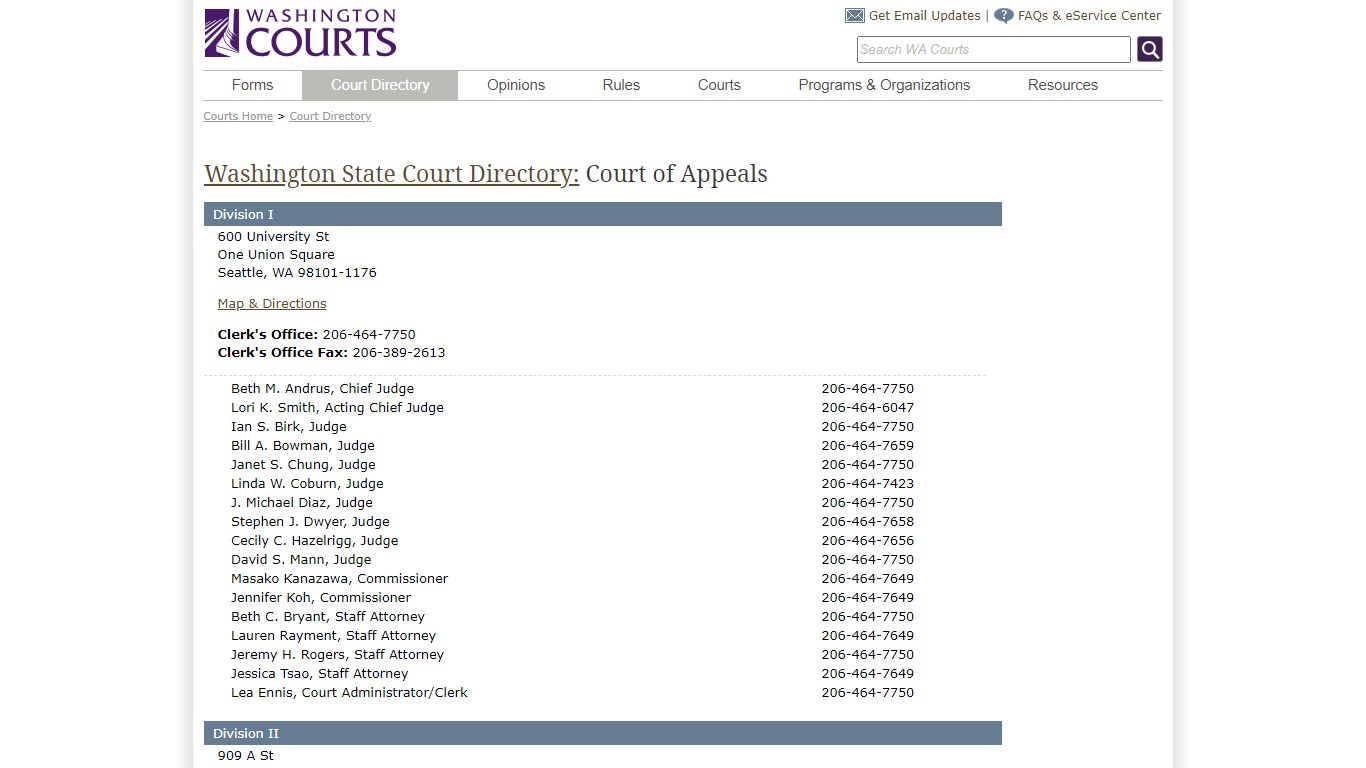The height and width of the screenshot is (768, 1366).
Task: Open the Resources menu
Action: point(1063,85)
